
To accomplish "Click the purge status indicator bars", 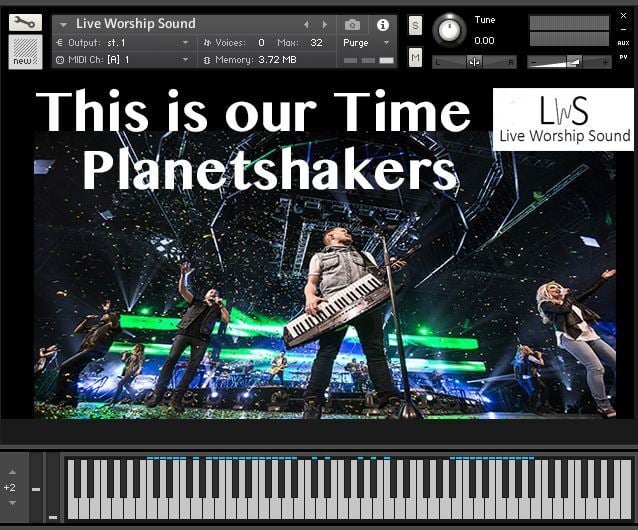I will click(369, 61).
